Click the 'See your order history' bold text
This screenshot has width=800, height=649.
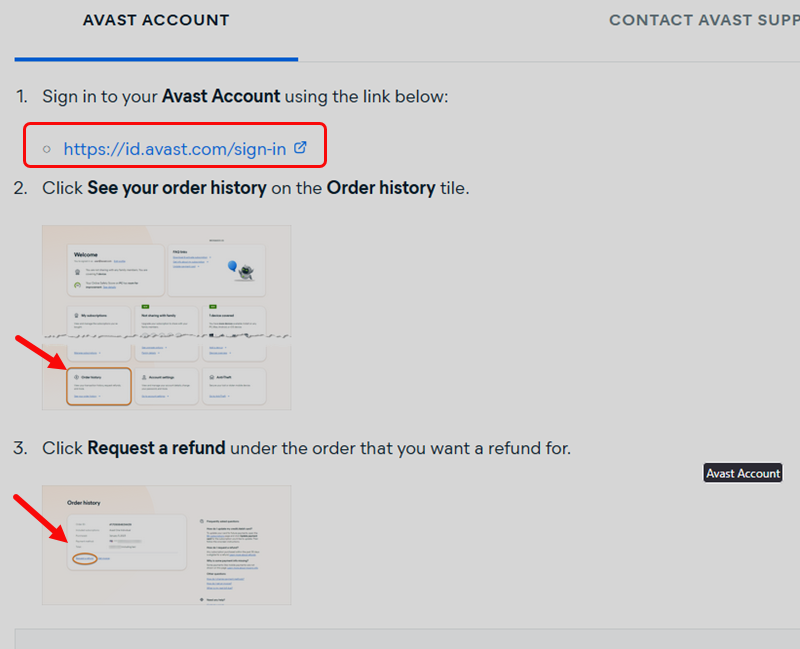tap(177, 188)
